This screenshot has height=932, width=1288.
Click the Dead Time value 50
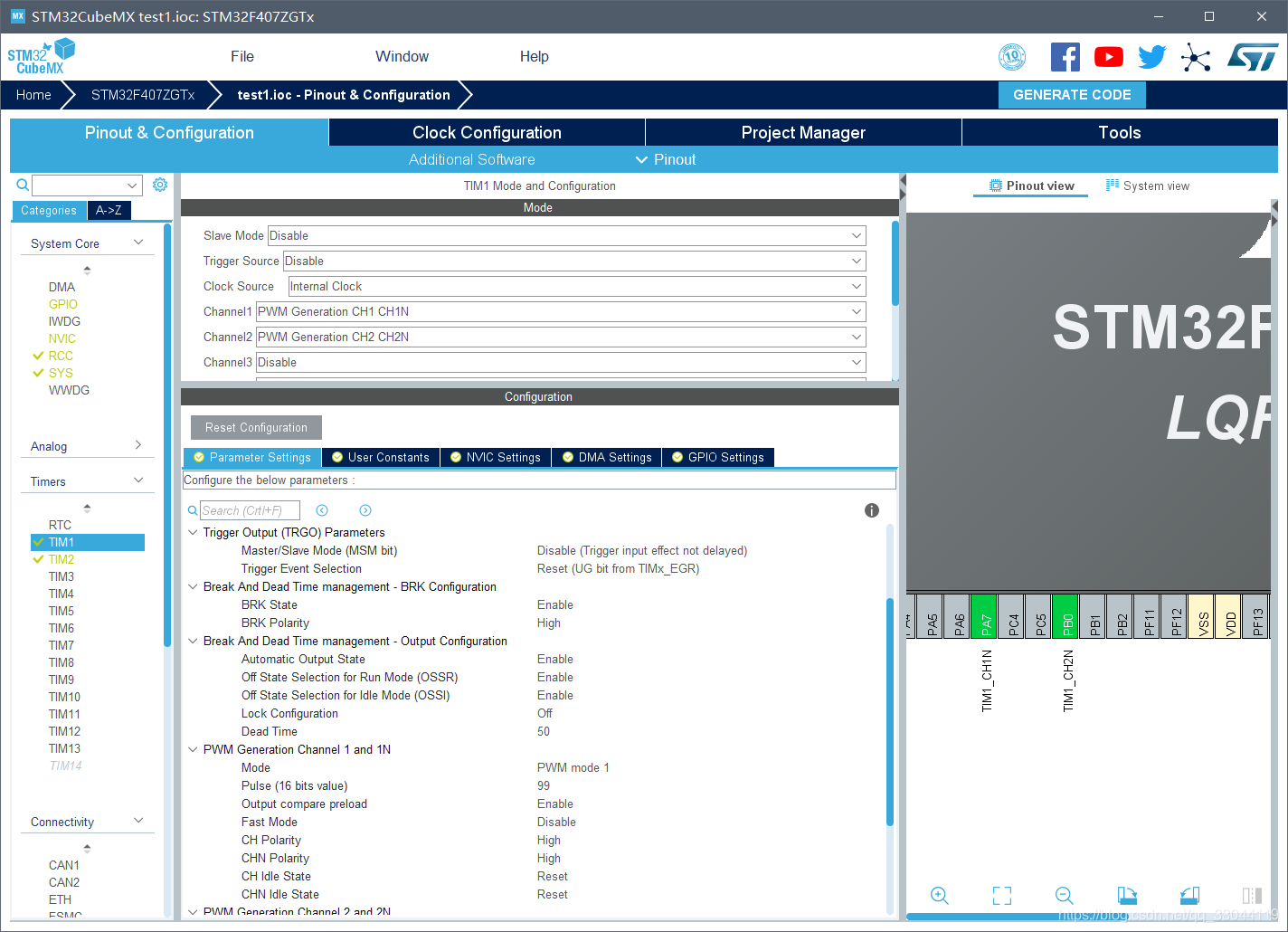pos(544,731)
